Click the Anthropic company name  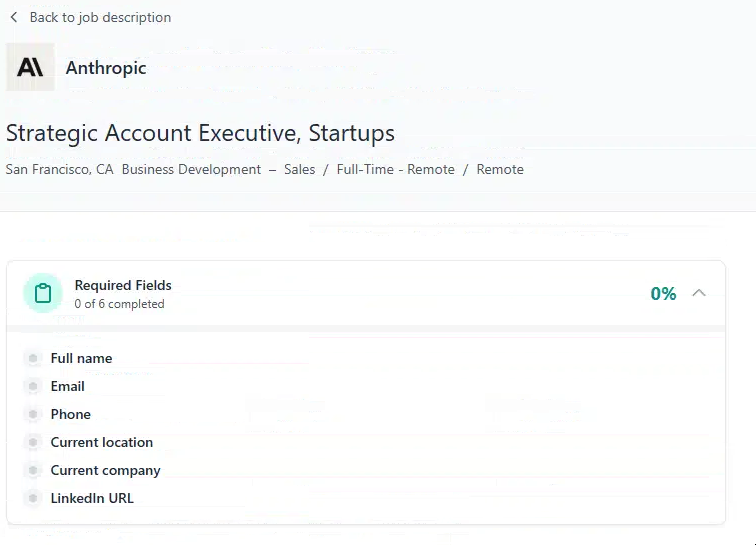click(x=106, y=68)
